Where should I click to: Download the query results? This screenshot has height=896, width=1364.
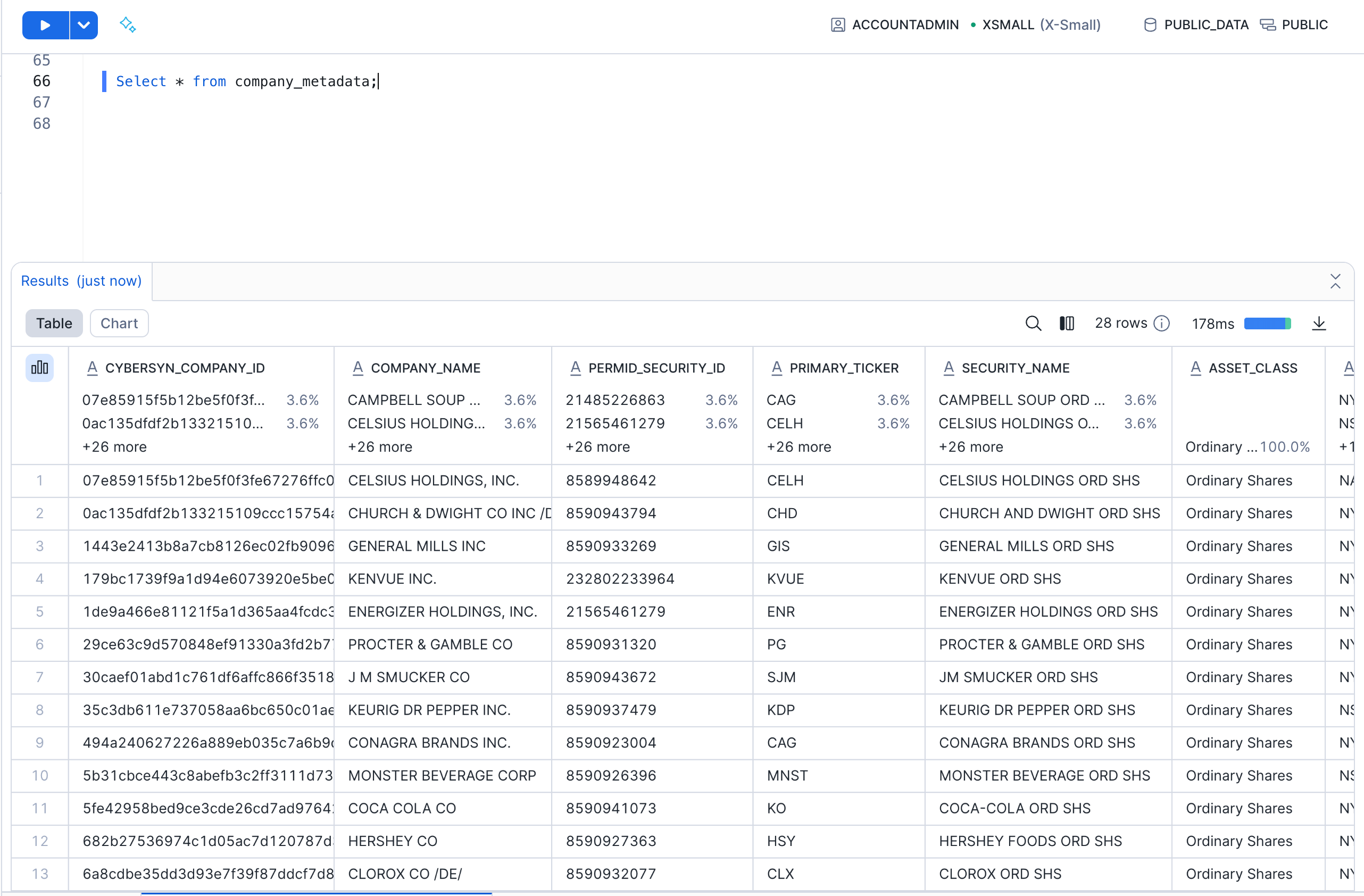point(1319,323)
